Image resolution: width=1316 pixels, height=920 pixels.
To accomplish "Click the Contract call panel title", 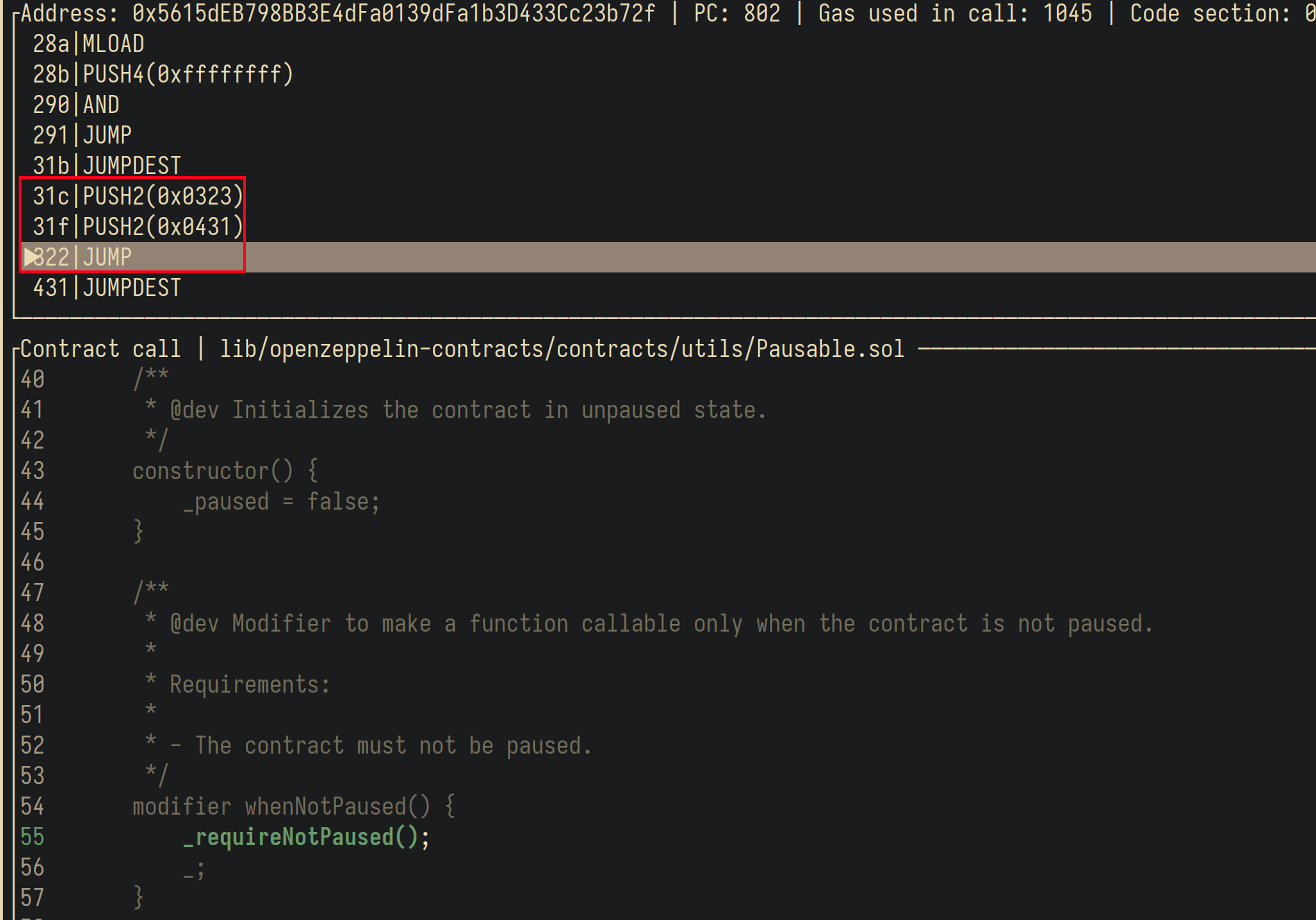I will pyautogui.click(x=100, y=349).
